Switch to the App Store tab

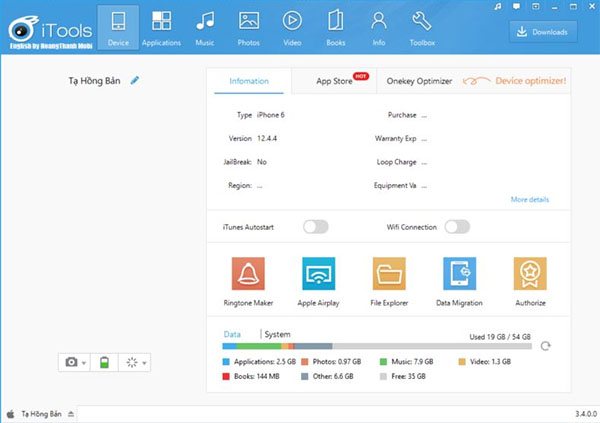tap(334, 81)
